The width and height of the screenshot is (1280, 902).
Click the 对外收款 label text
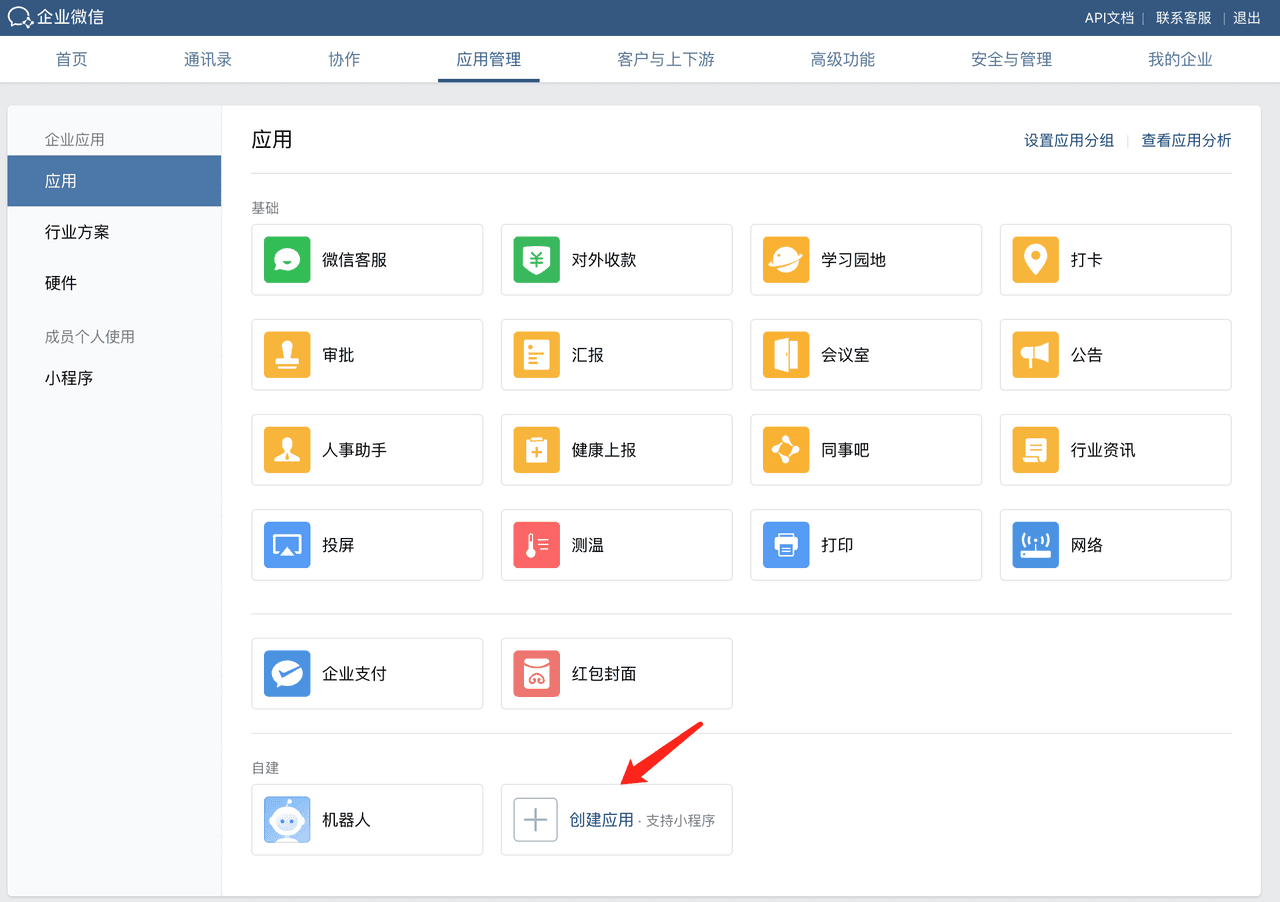point(604,260)
